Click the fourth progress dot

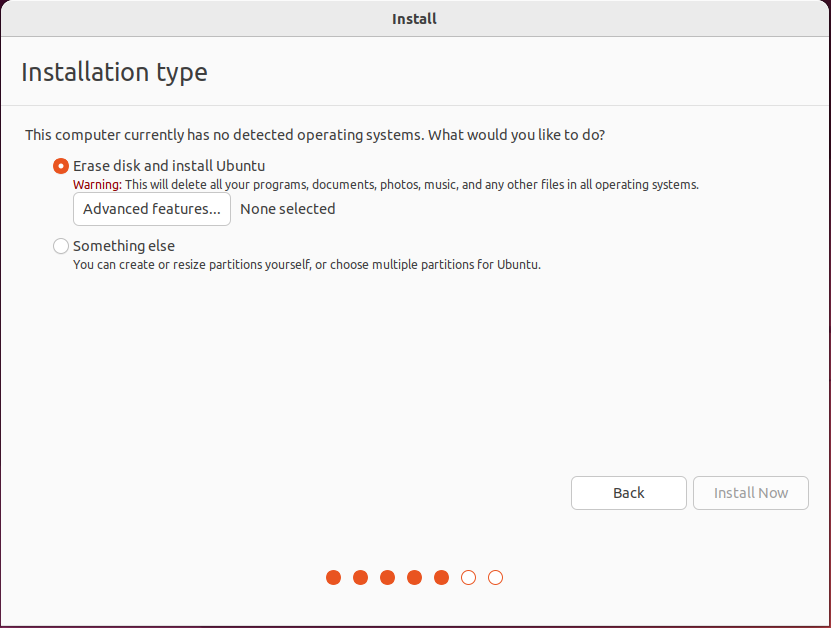tap(415, 577)
